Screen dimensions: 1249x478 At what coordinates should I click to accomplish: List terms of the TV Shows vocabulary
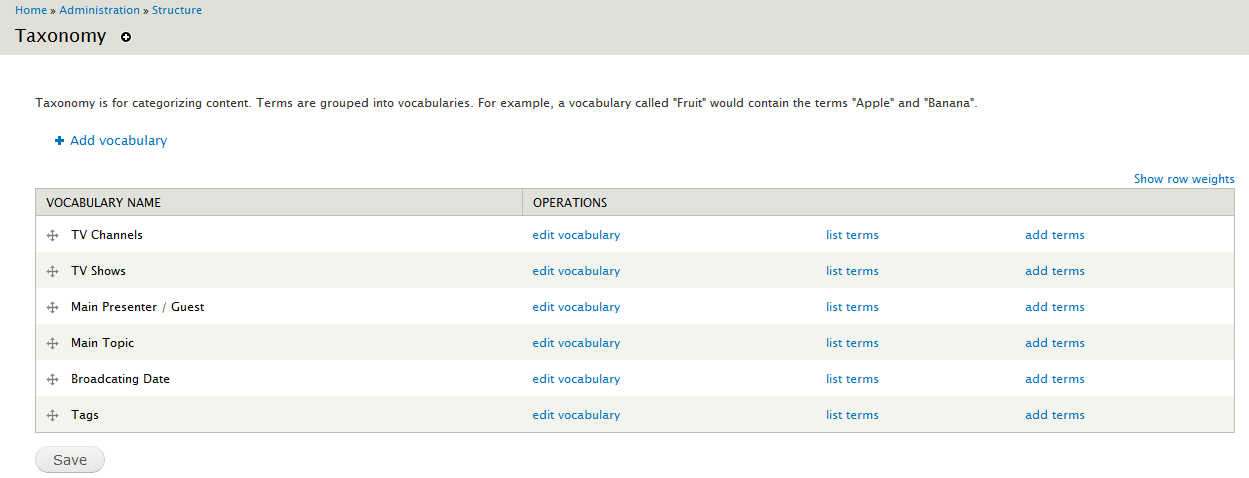[852, 271]
